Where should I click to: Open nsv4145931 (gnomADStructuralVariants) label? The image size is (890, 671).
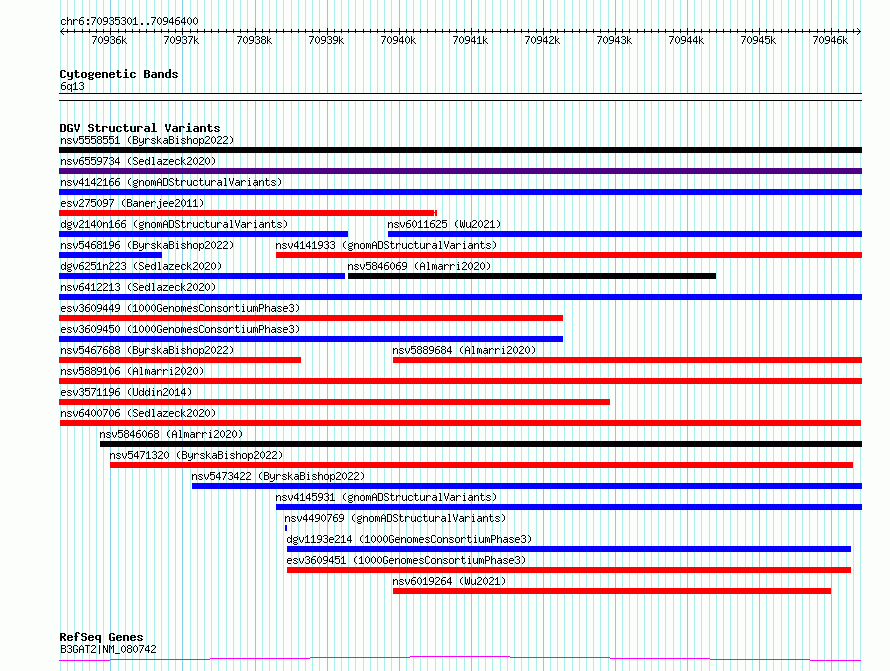(x=386, y=497)
